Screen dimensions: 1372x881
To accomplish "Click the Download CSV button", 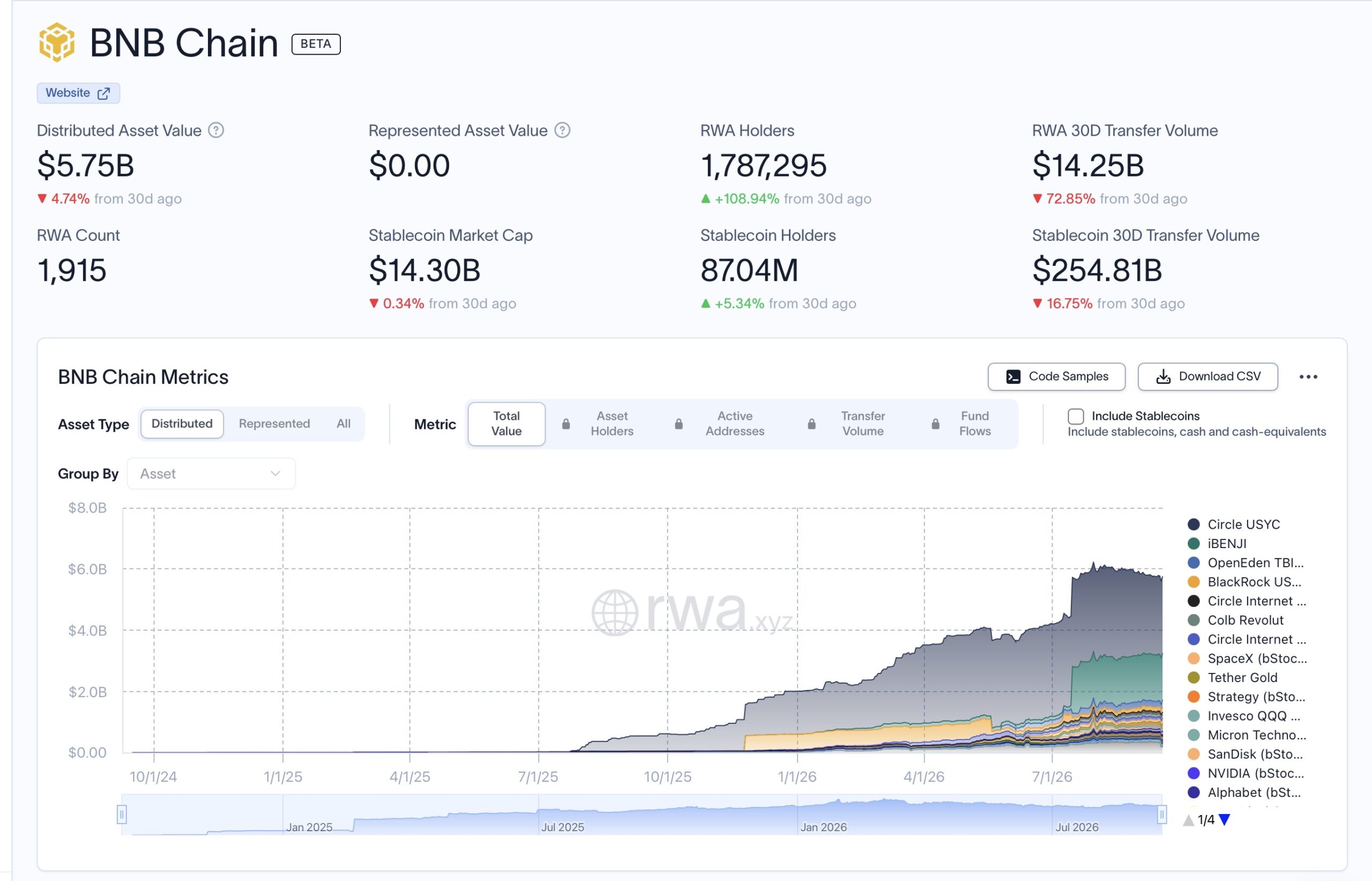I will pos(1207,377).
